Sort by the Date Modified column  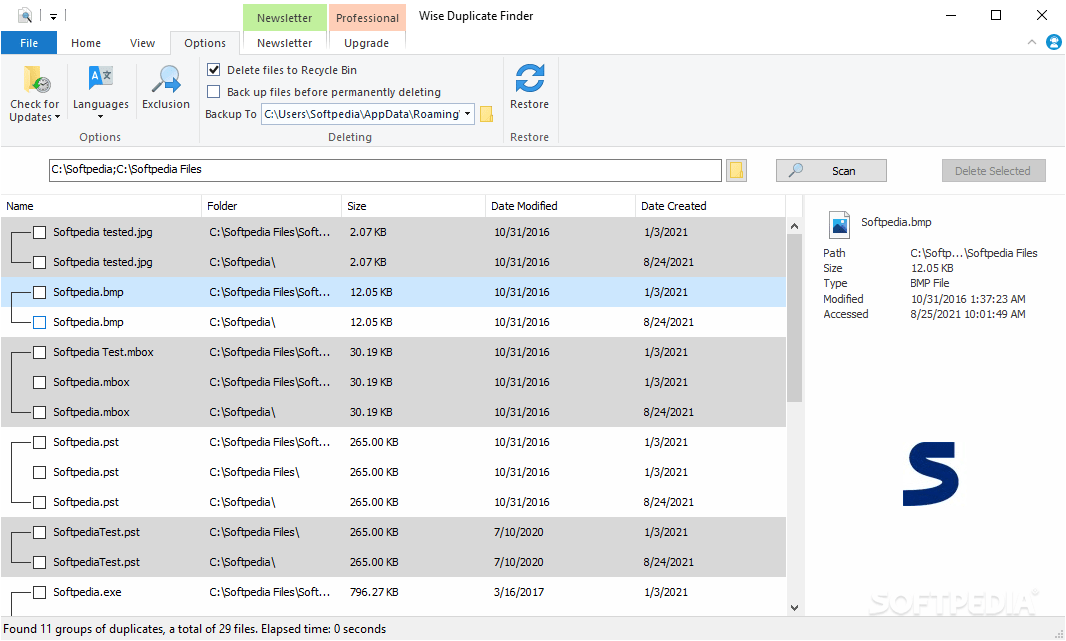[x=560, y=206]
